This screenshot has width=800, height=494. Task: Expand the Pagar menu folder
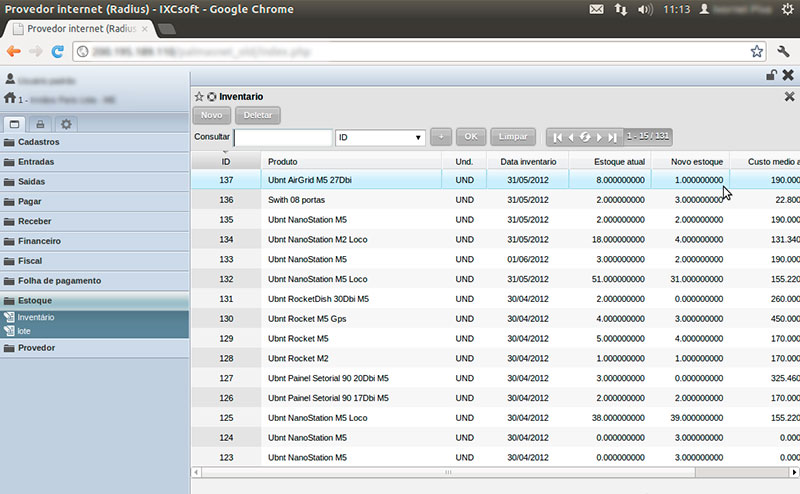(94, 202)
